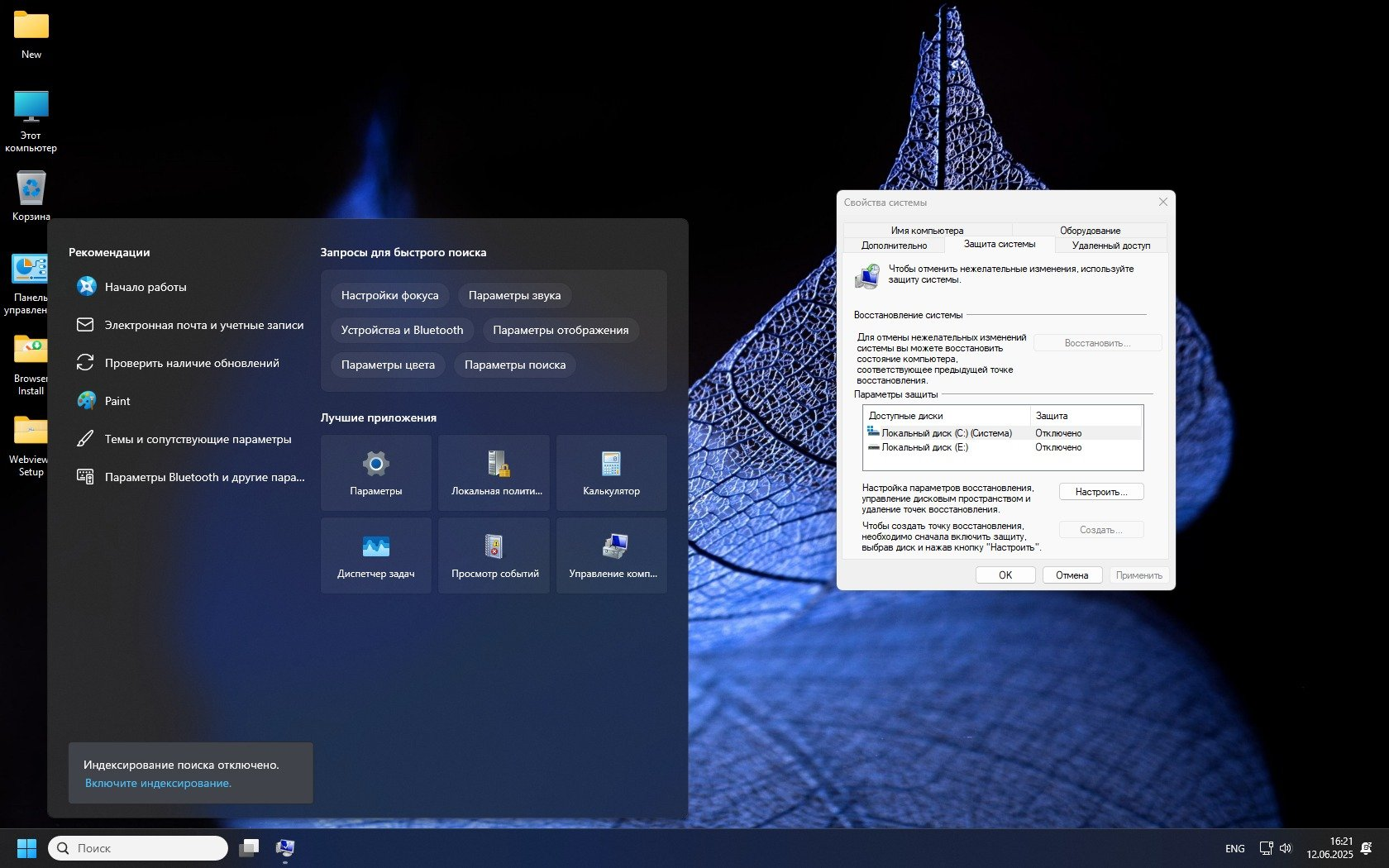Open Просмотр событий
The image size is (1389, 868).
point(494,556)
